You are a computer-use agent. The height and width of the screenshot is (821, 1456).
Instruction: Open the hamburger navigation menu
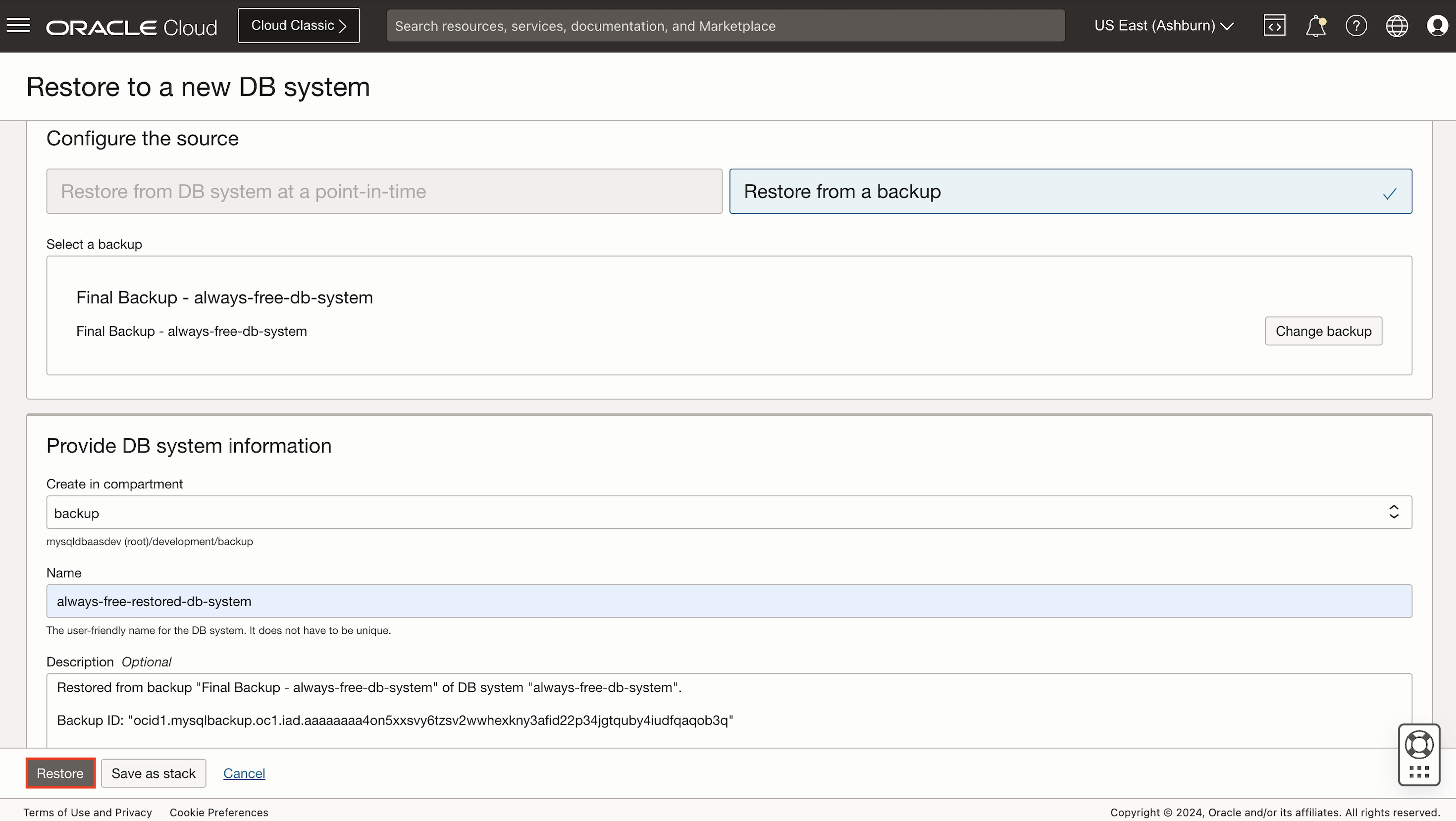(x=18, y=25)
